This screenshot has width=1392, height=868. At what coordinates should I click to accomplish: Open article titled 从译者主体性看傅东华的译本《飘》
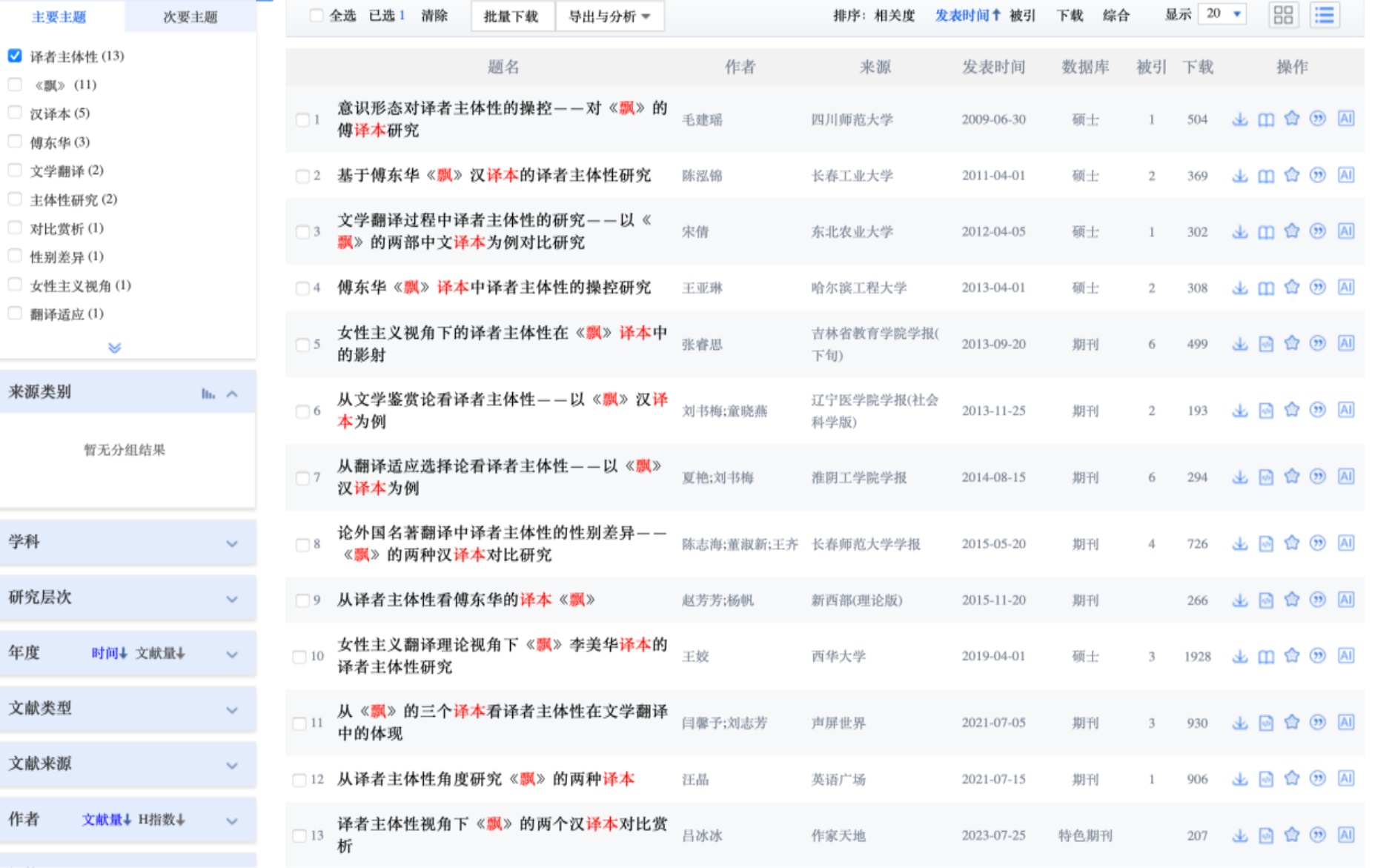(466, 600)
